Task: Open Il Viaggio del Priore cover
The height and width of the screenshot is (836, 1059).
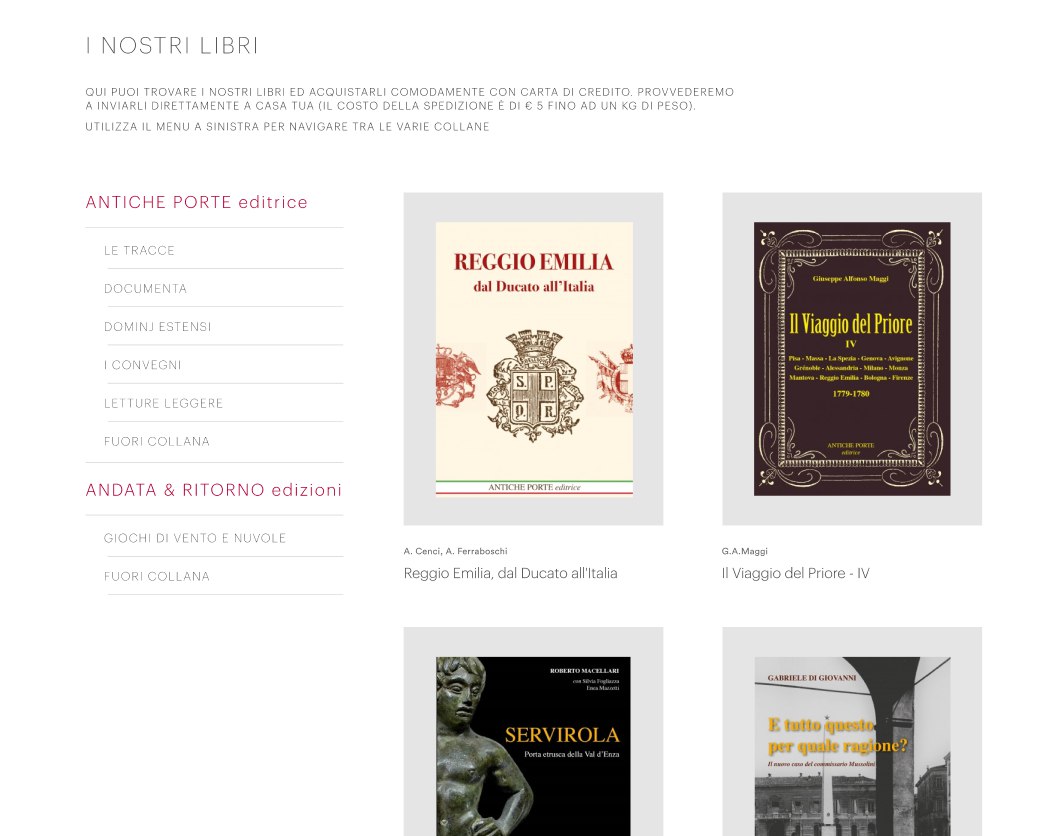Action: (x=852, y=359)
